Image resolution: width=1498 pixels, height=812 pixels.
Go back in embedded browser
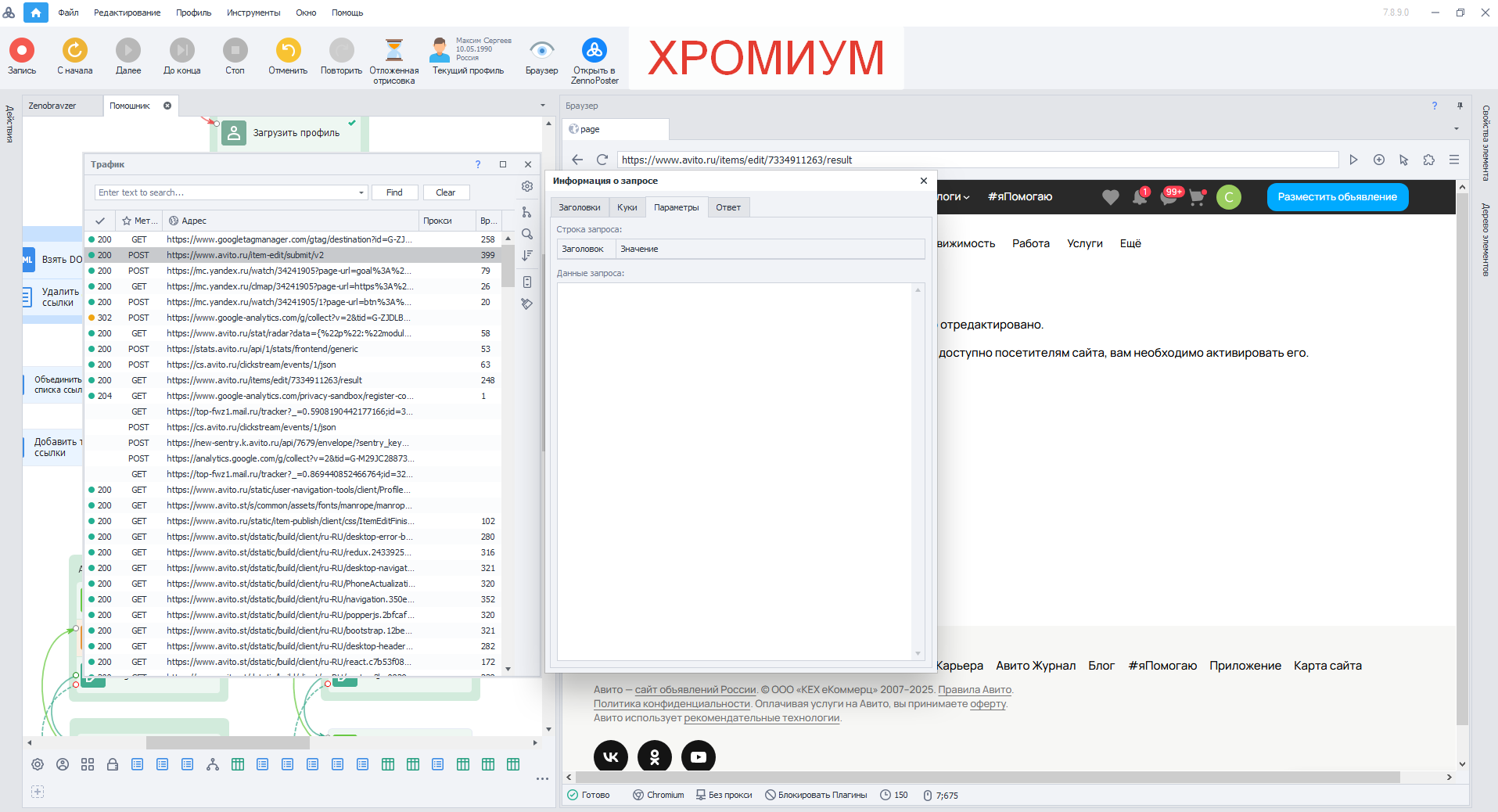click(577, 160)
